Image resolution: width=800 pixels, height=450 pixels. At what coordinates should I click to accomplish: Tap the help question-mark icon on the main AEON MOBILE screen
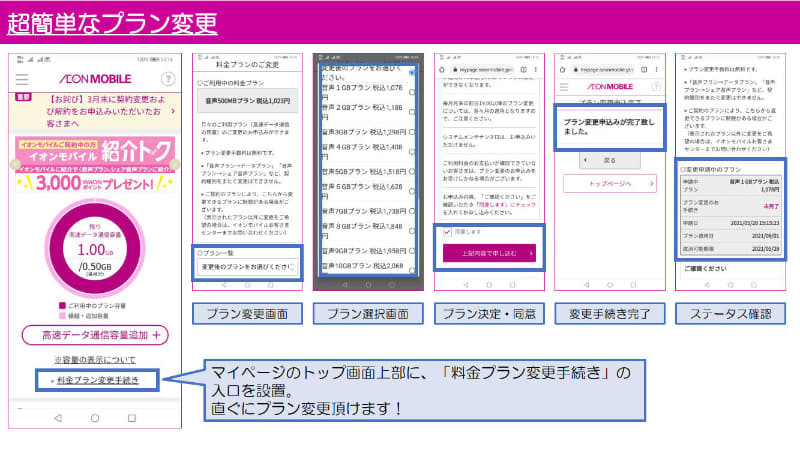168,79
